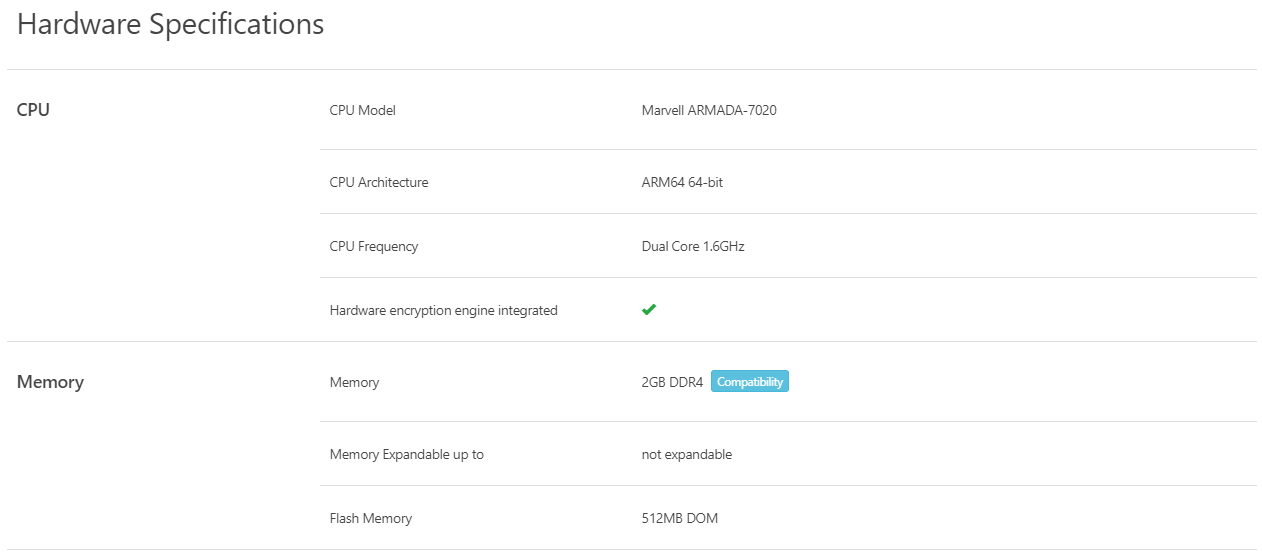Click the CPU Architecture label
This screenshot has width=1262, height=553.
point(378,182)
